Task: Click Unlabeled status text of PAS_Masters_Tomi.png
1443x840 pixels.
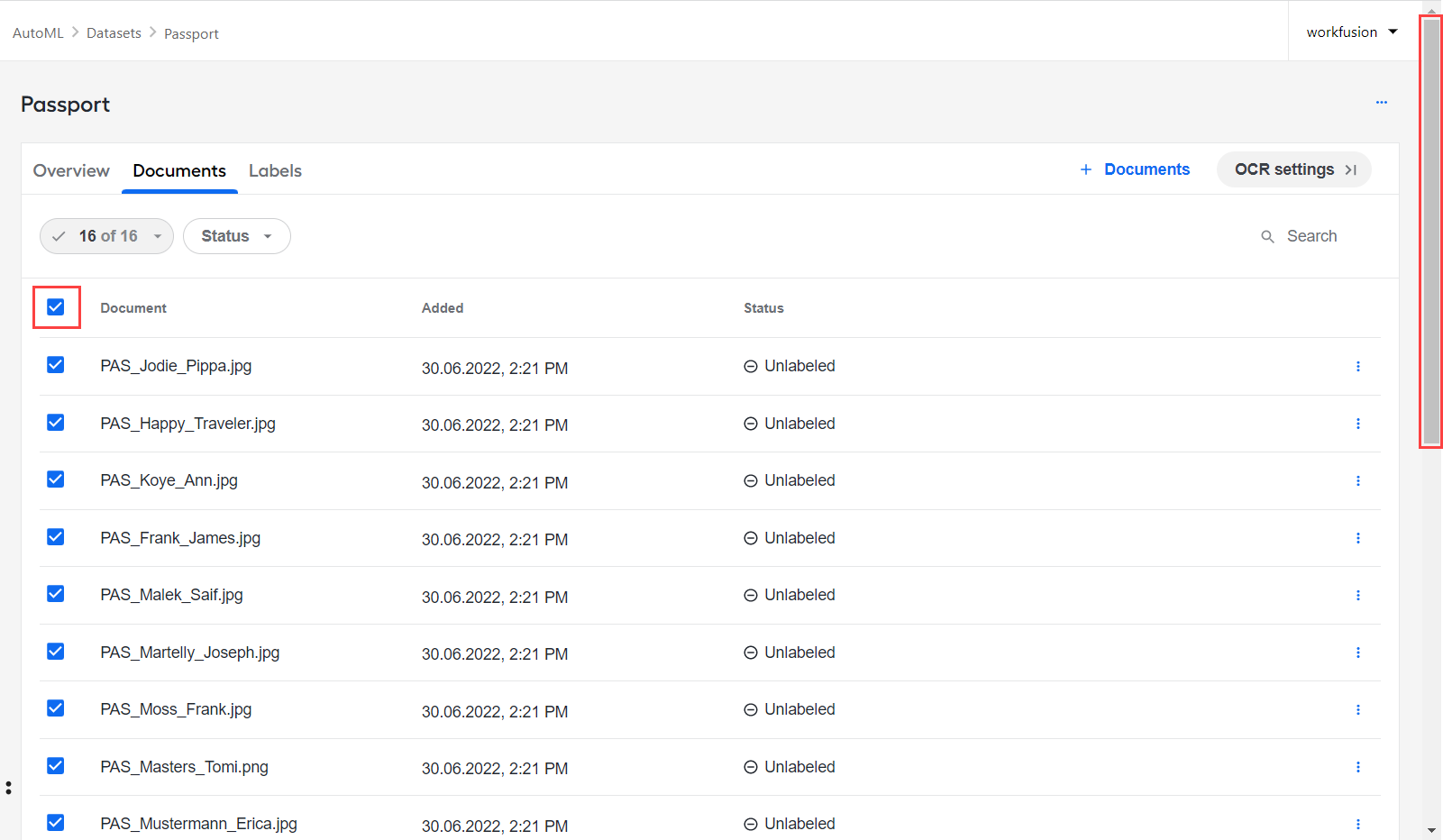Action: click(x=799, y=767)
